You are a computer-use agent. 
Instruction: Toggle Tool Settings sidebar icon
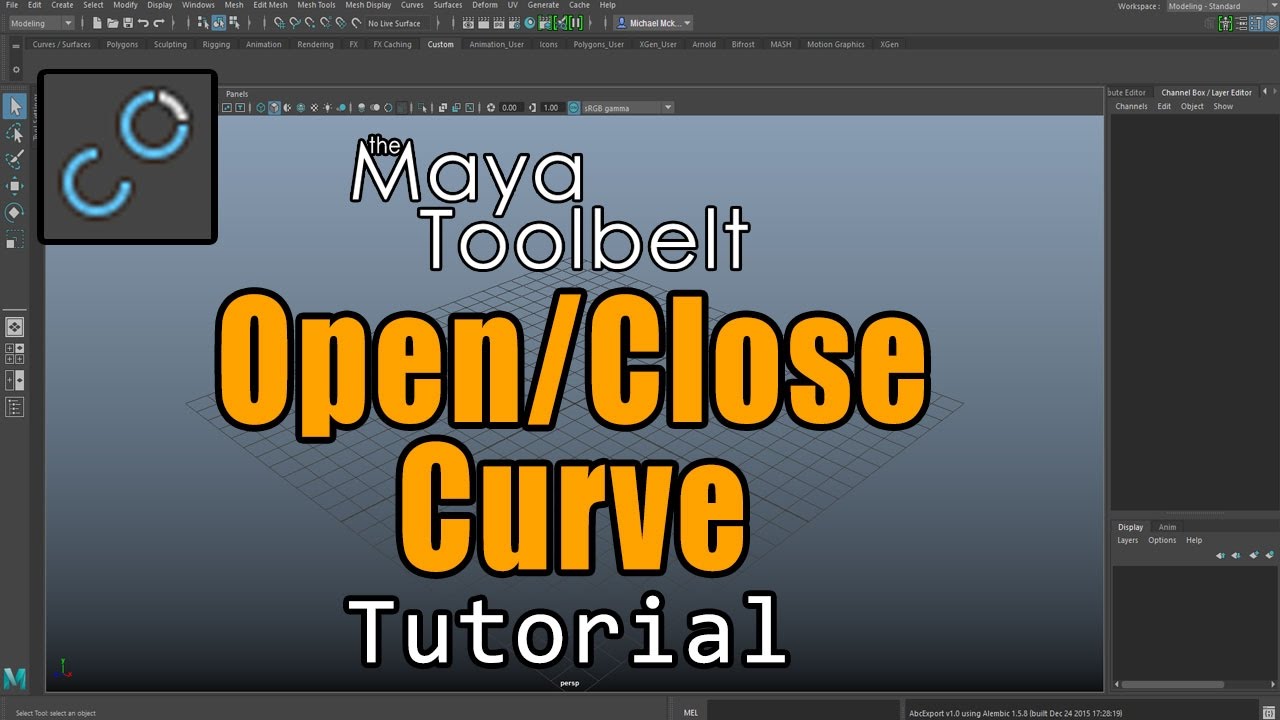[x=1256, y=23]
